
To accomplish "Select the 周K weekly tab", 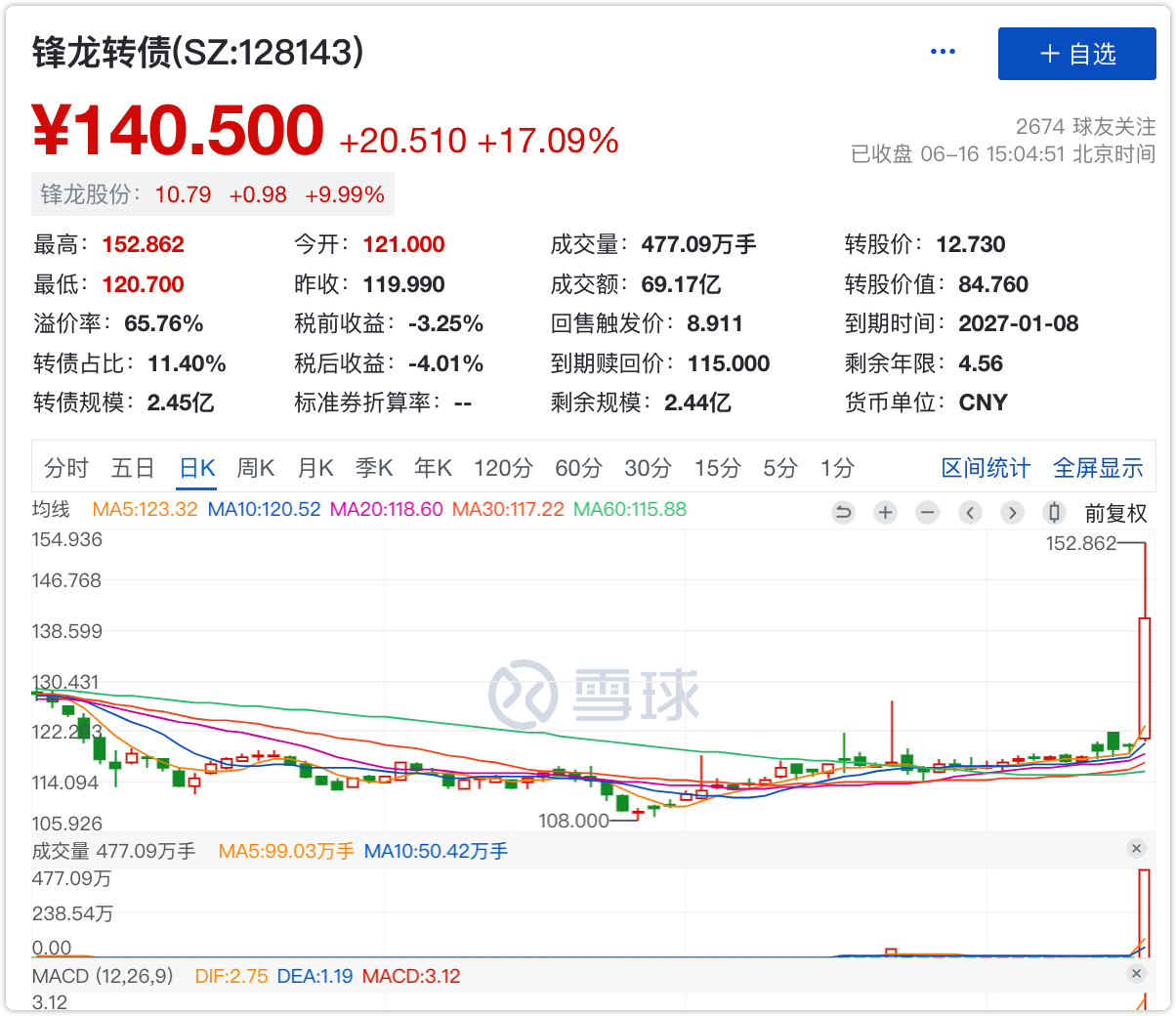I will pos(256,468).
